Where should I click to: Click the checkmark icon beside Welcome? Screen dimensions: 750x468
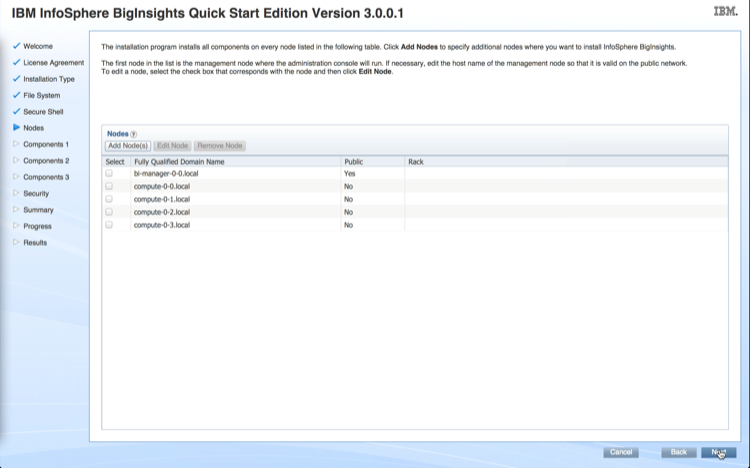pyautogui.click(x=17, y=46)
